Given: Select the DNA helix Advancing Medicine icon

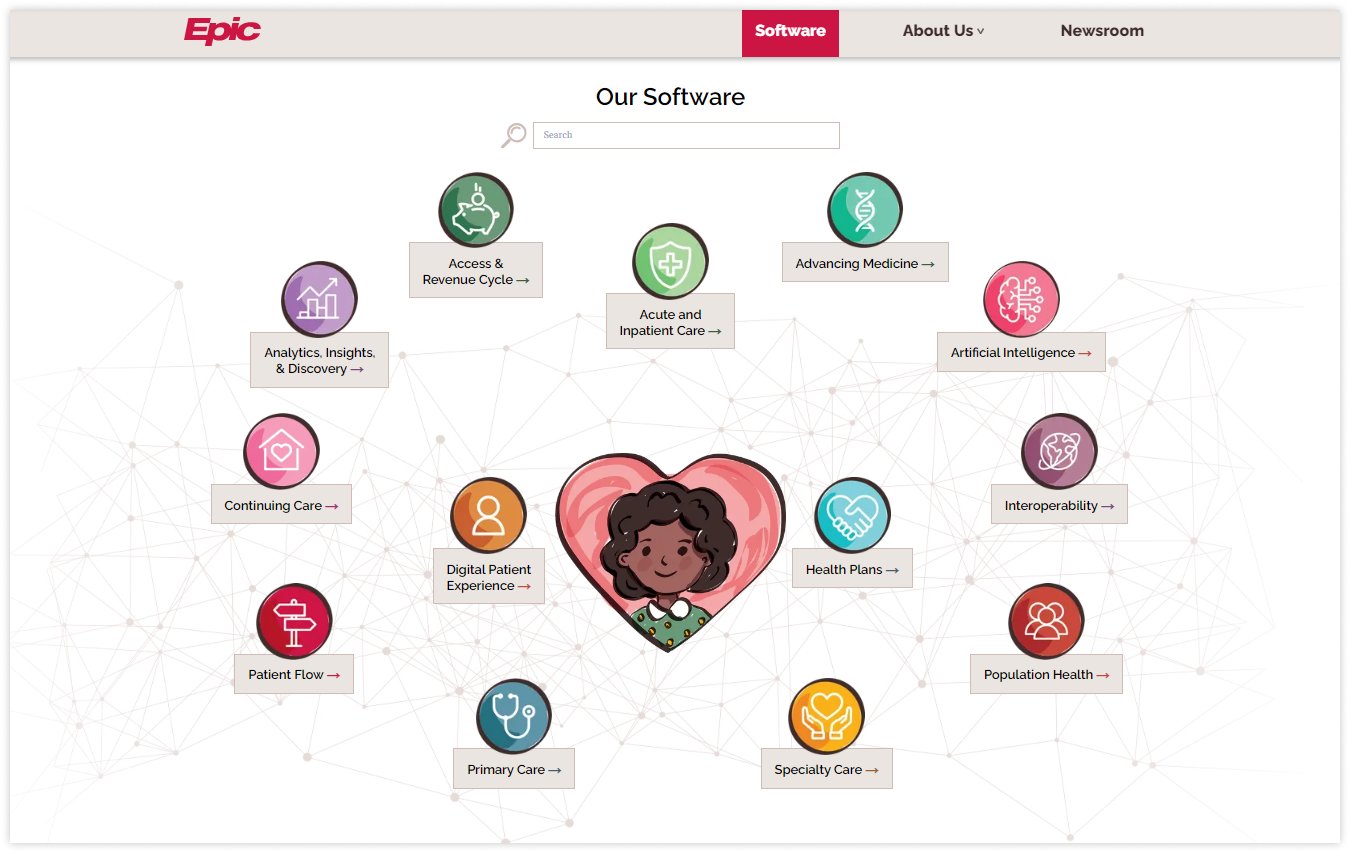Looking at the screenshot, I should (x=865, y=210).
